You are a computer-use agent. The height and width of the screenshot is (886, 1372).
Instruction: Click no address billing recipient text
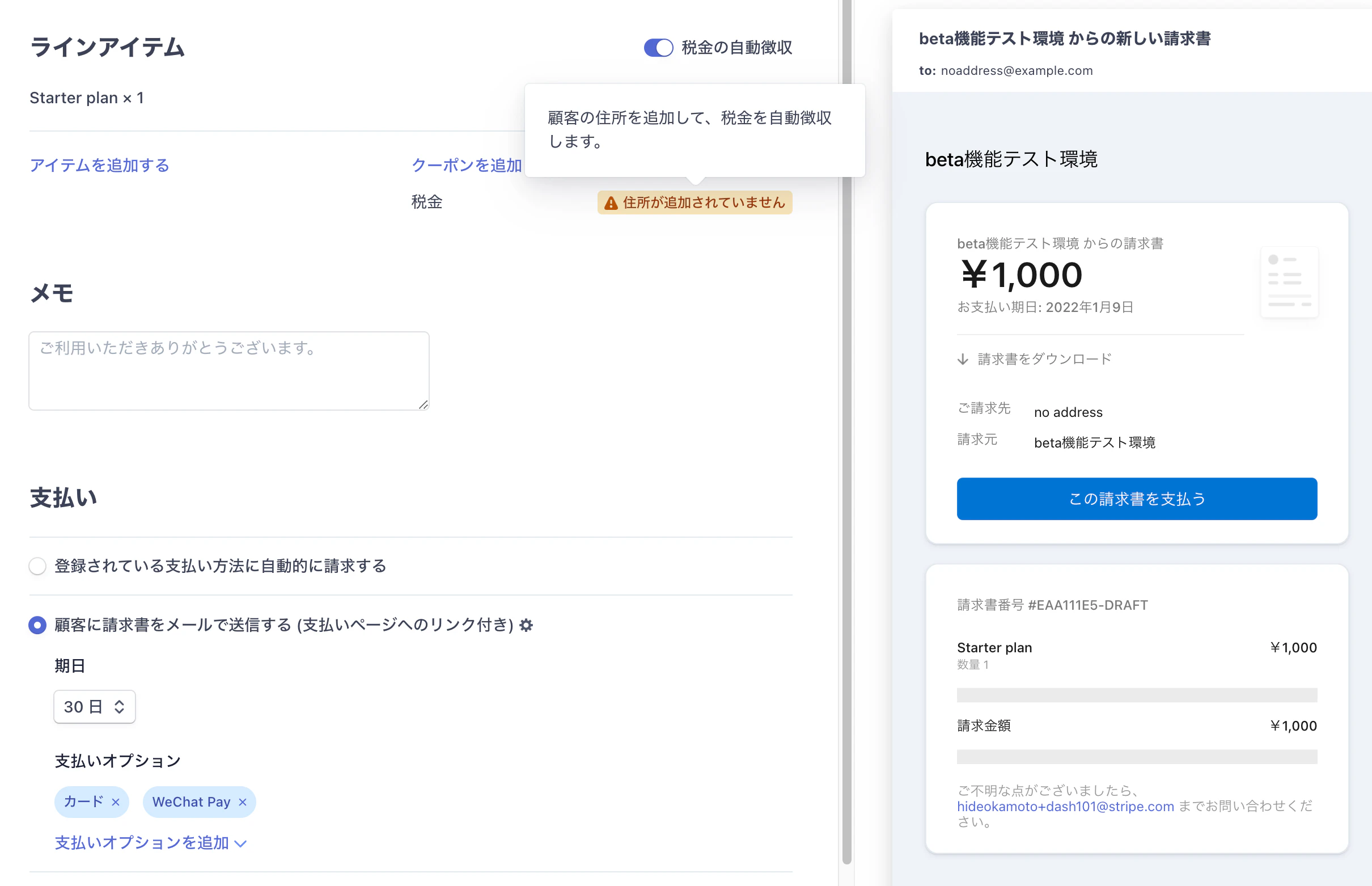coord(1068,412)
